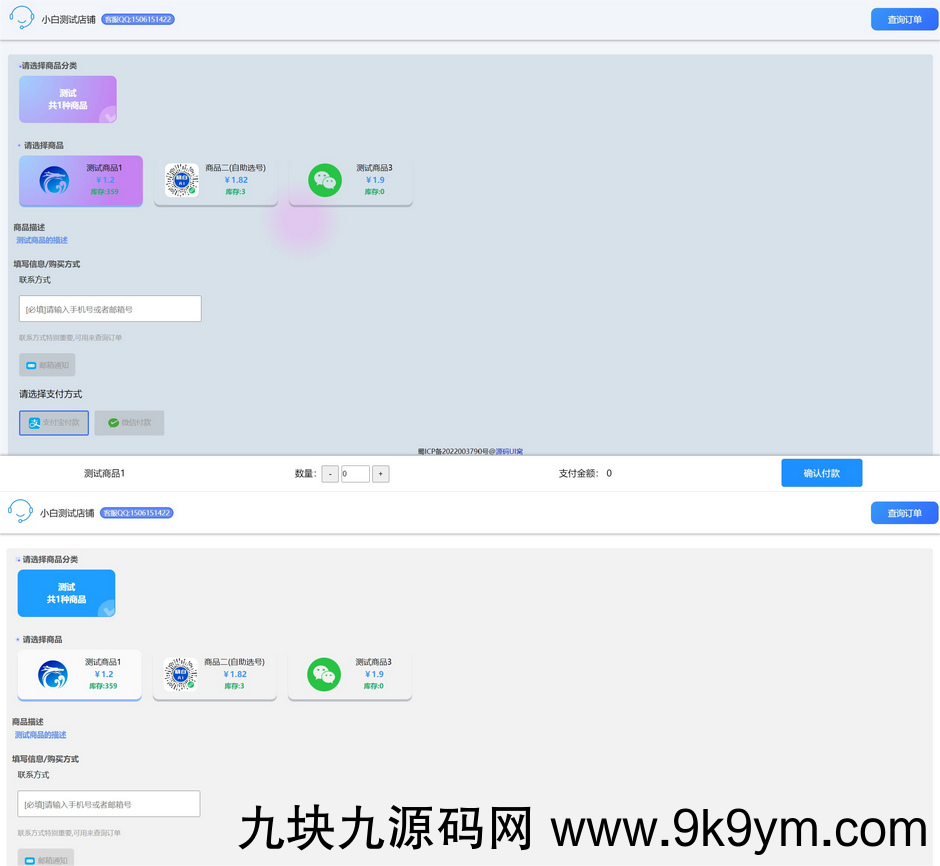Click the contact input field for phone or email
Viewport: 940px width, 866px height.
pyautogui.click(x=110, y=308)
